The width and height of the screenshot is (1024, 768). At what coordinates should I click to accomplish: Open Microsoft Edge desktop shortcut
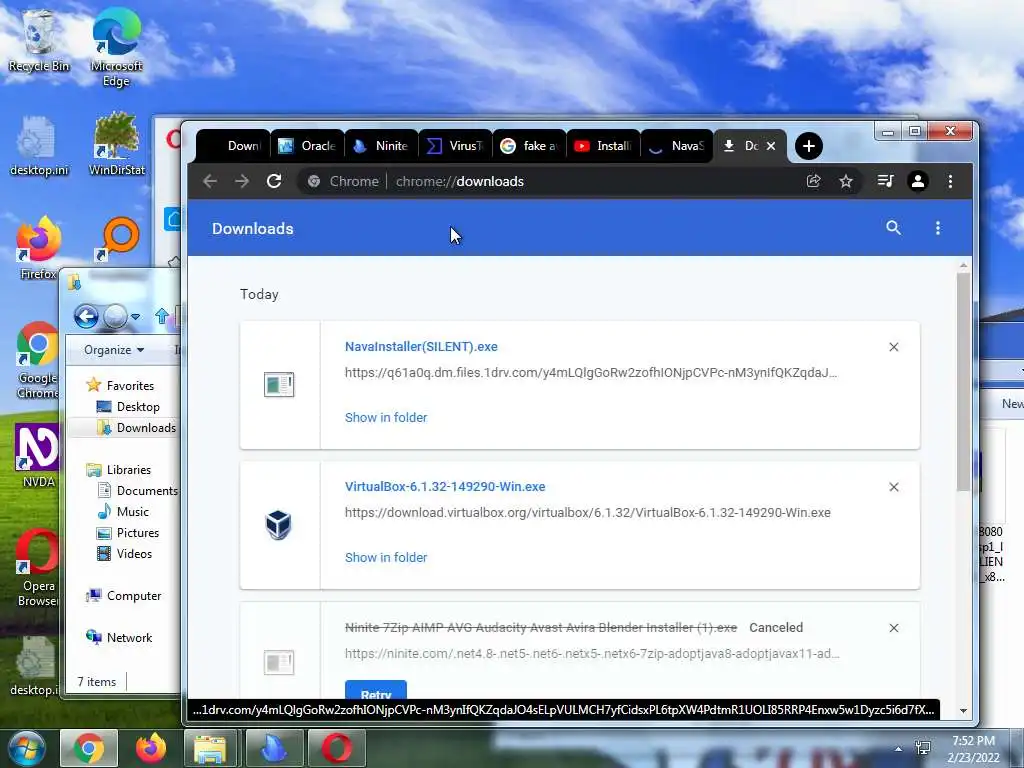pyautogui.click(x=116, y=47)
